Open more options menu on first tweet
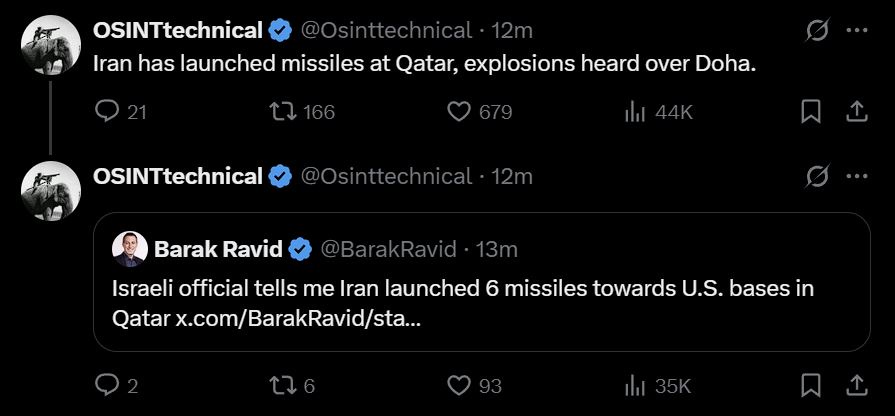The height and width of the screenshot is (416, 895). [857, 31]
